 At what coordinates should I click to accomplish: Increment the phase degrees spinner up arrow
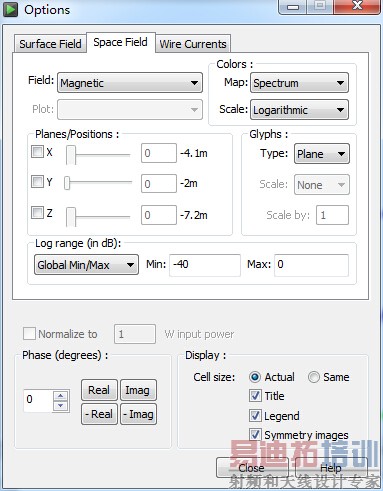click(x=61, y=396)
